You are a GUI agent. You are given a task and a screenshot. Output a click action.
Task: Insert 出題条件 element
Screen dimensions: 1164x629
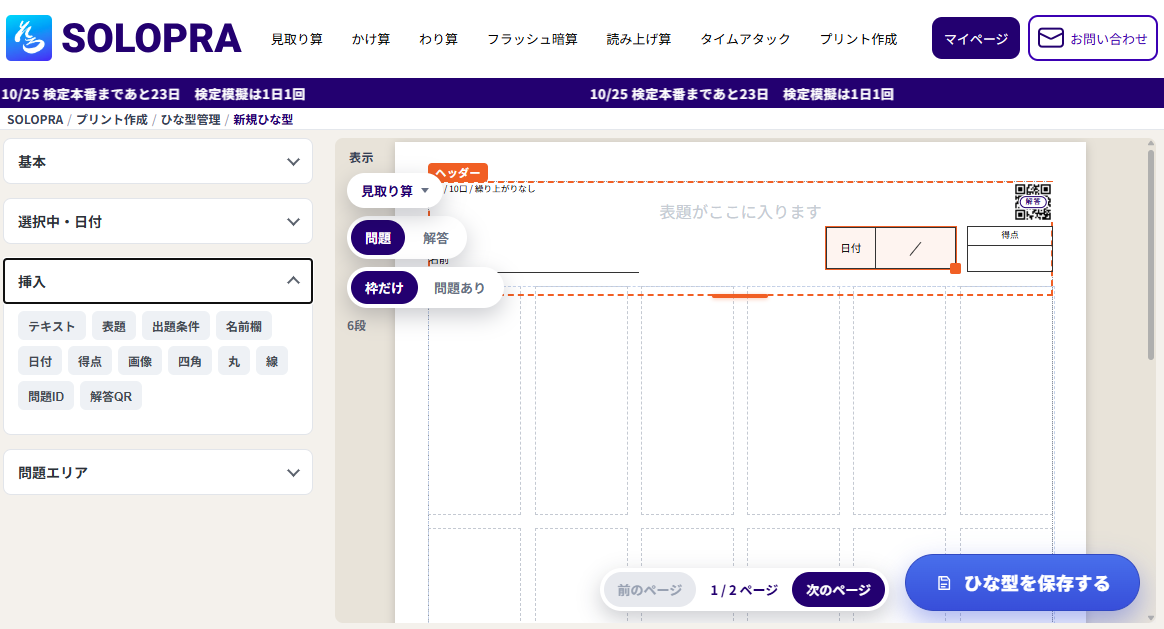[175, 326]
